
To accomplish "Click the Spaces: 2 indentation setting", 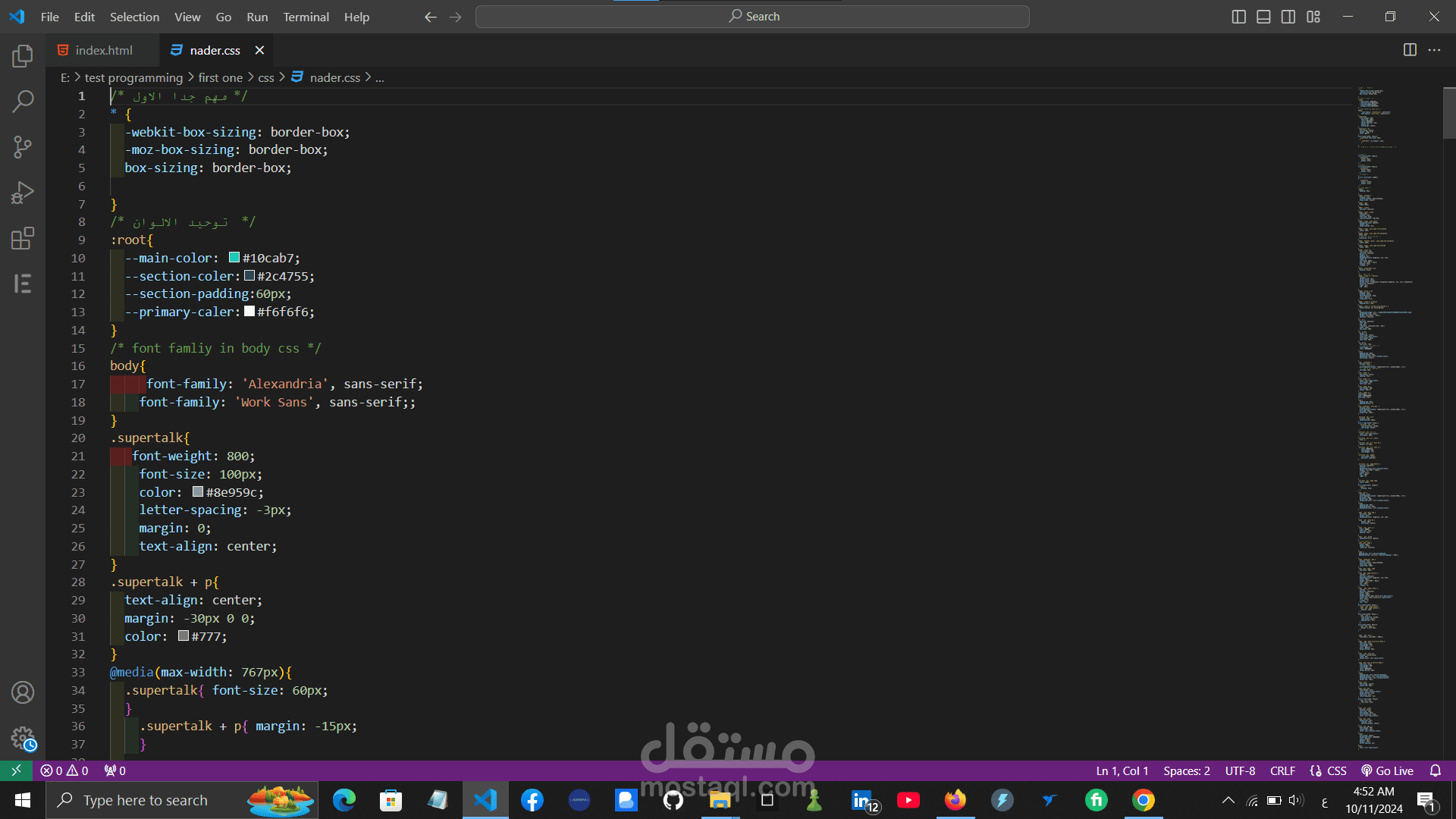I will (x=1187, y=770).
